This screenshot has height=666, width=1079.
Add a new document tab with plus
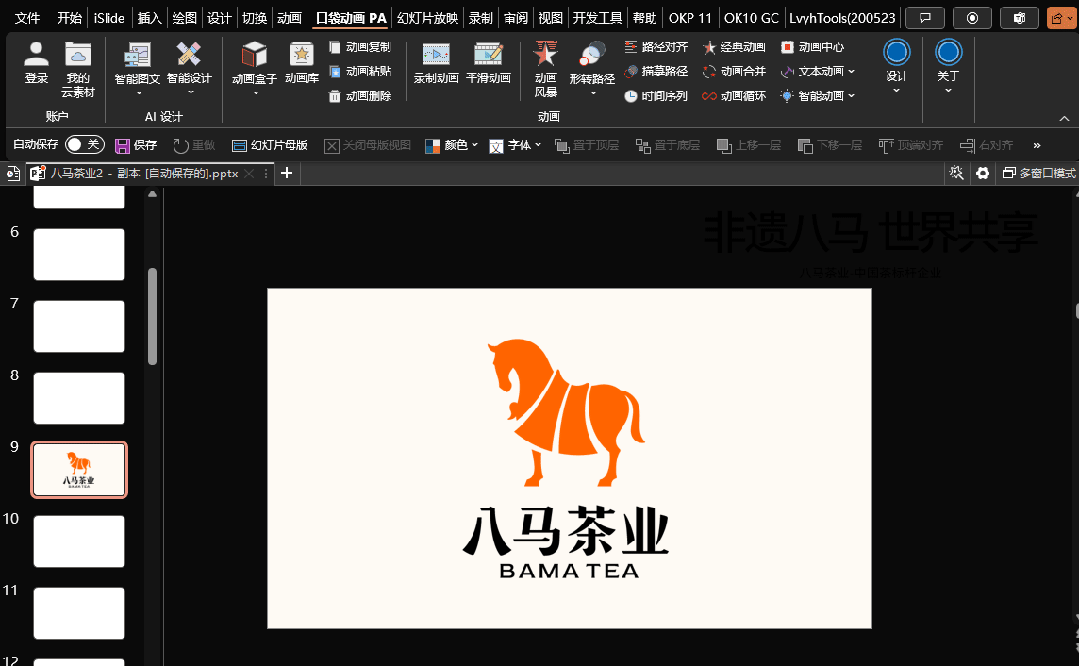click(x=287, y=173)
